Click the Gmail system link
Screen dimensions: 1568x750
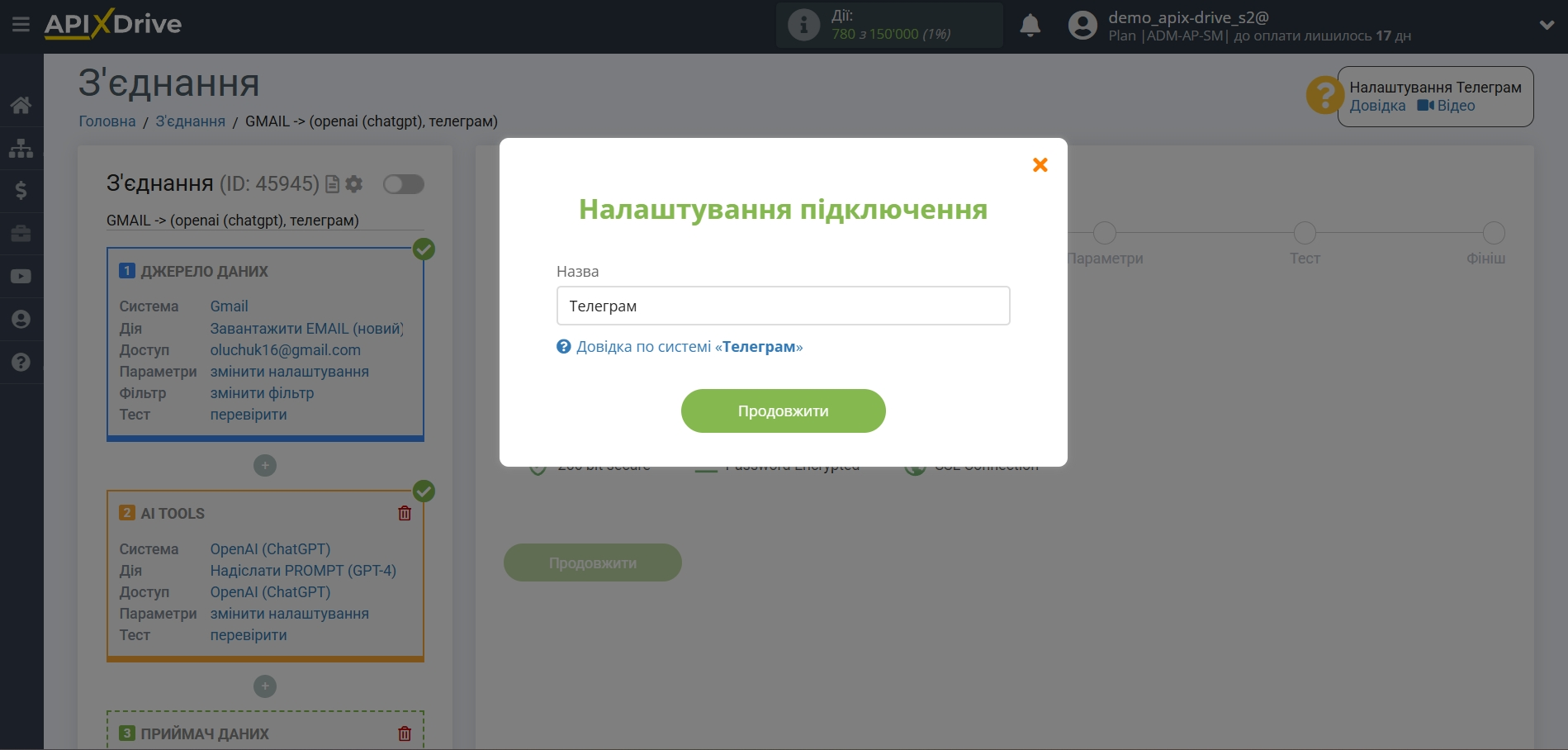click(229, 306)
